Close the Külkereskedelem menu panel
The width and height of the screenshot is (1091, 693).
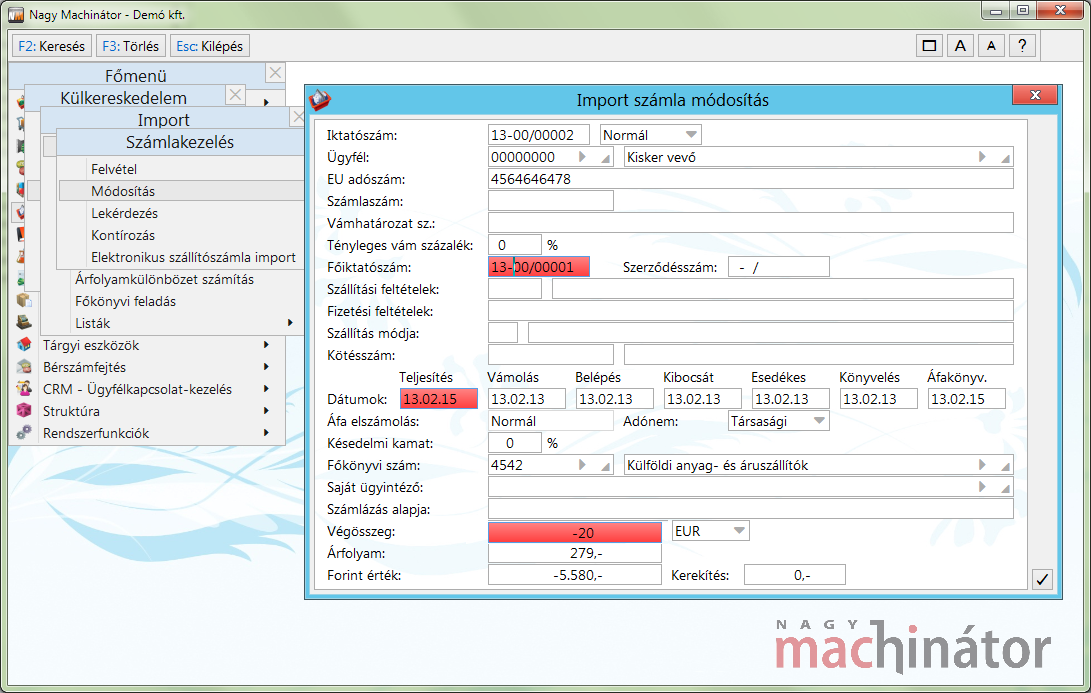pos(236,95)
